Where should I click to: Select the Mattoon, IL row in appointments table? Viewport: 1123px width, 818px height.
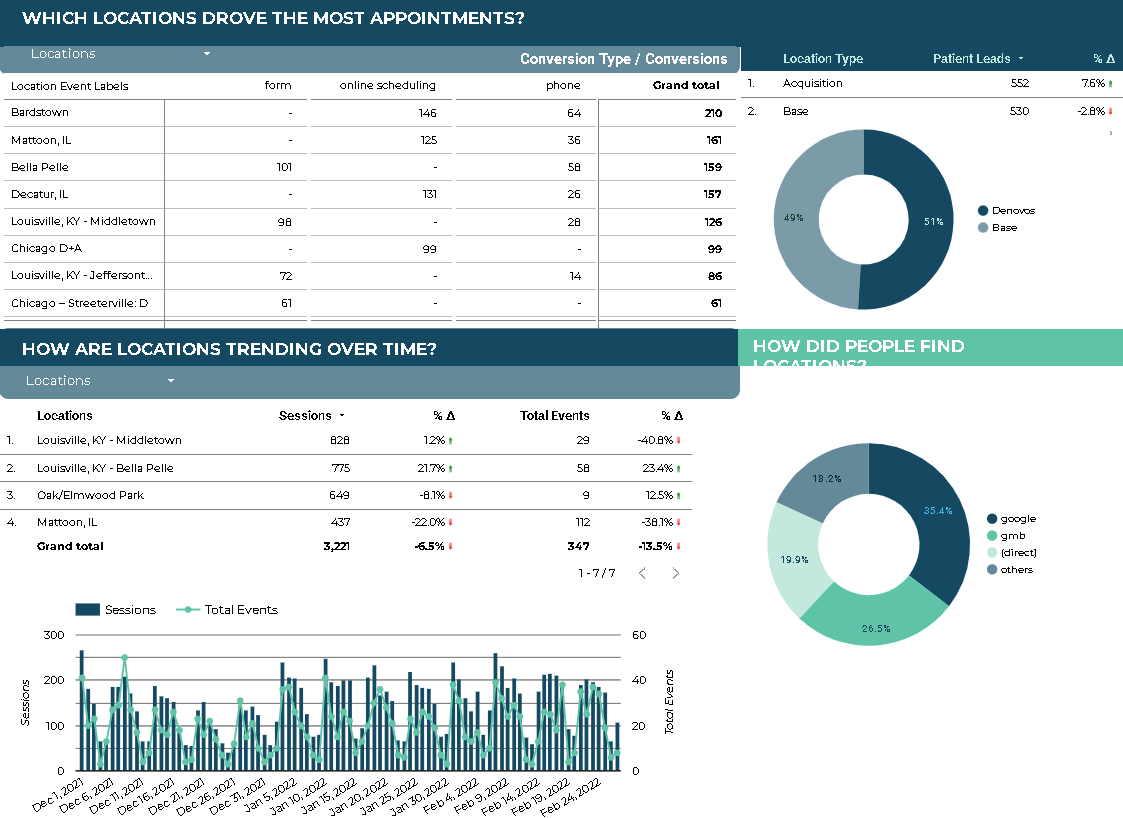370,140
